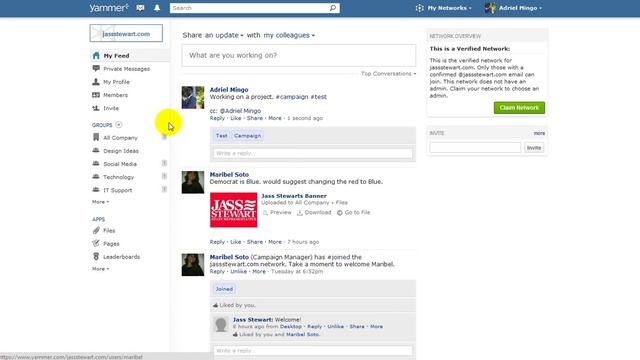The width and height of the screenshot is (640, 360).
Task: Click the Maribel Soto name on the banner post
Action: click(x=229, y=174)
